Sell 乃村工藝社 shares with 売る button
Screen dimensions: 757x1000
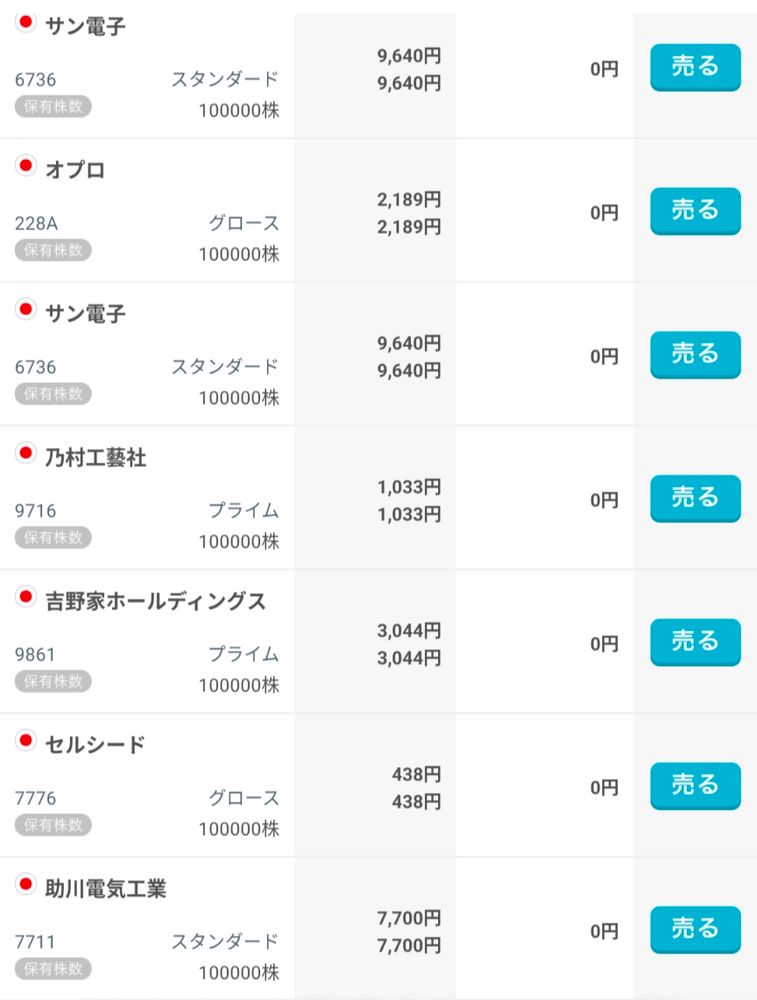[695, 498]
